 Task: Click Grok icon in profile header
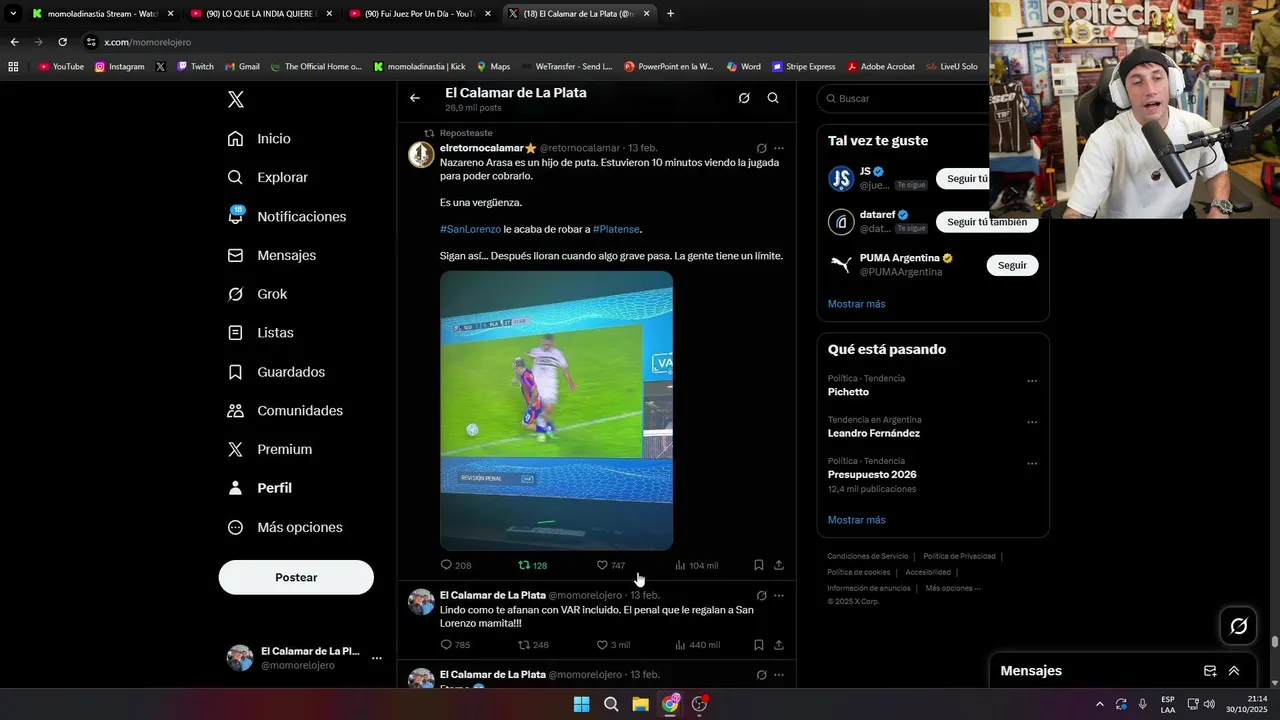744,98
